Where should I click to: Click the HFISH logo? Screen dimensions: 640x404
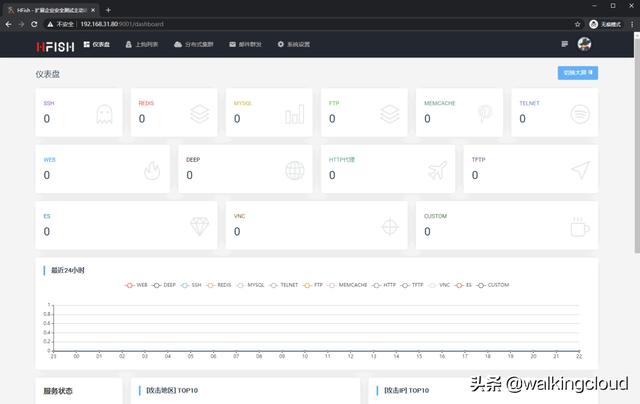click(55, 47)
